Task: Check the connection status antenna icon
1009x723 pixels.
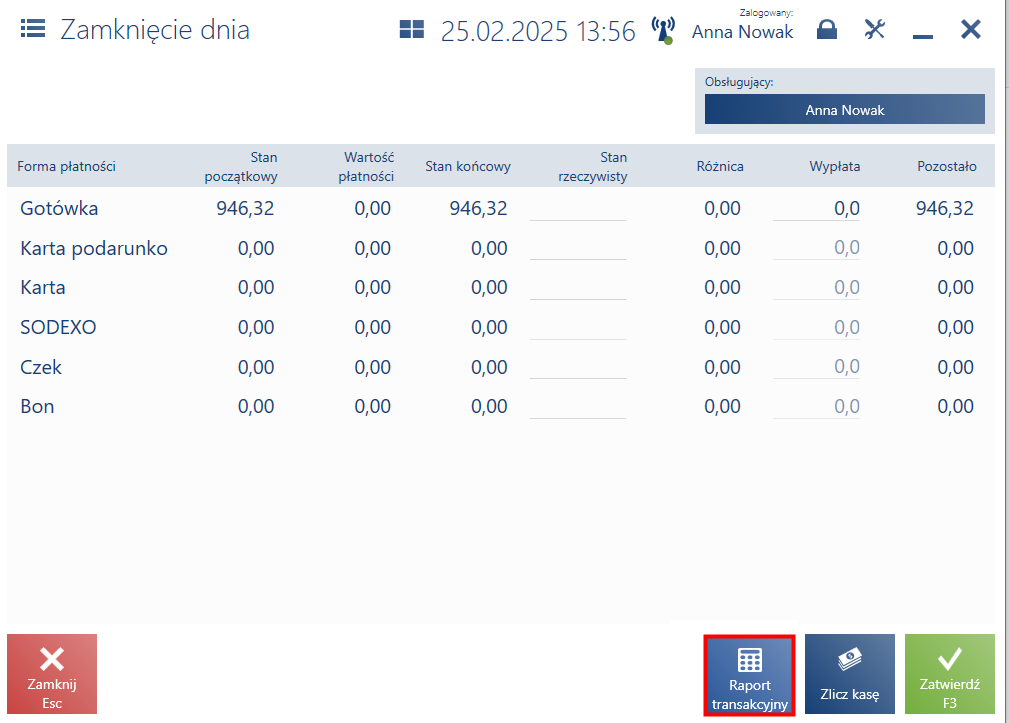Action: tap(663, 30)
